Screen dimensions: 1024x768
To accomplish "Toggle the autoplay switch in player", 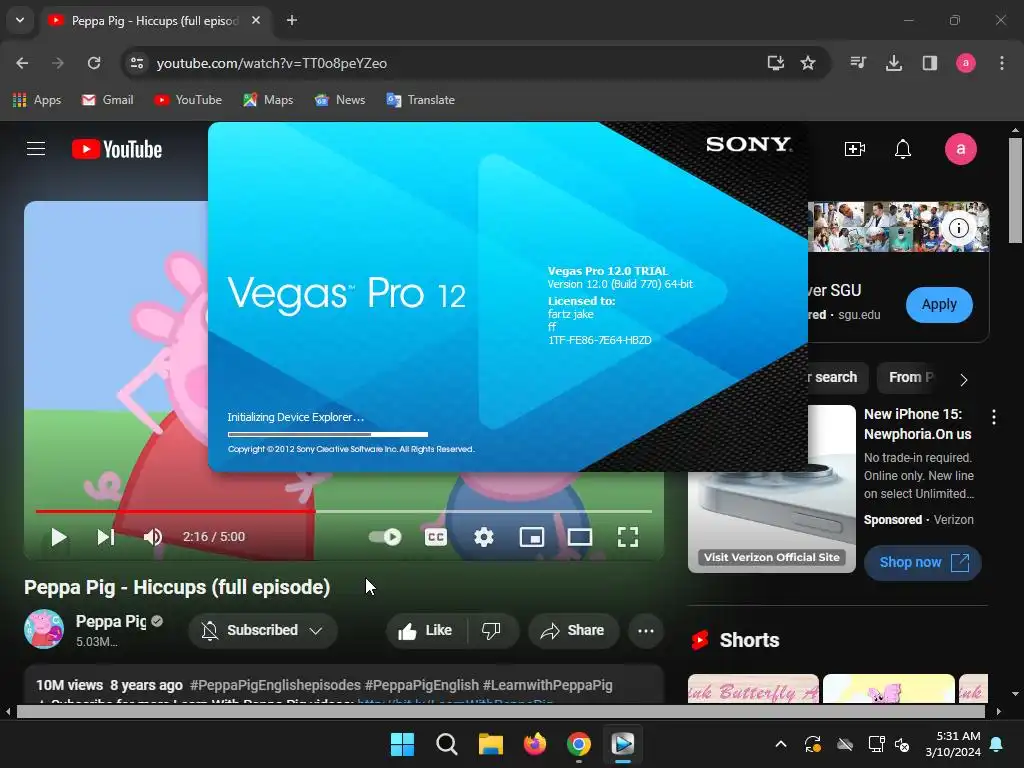I will pyautogui.click(x=385, y=537).
